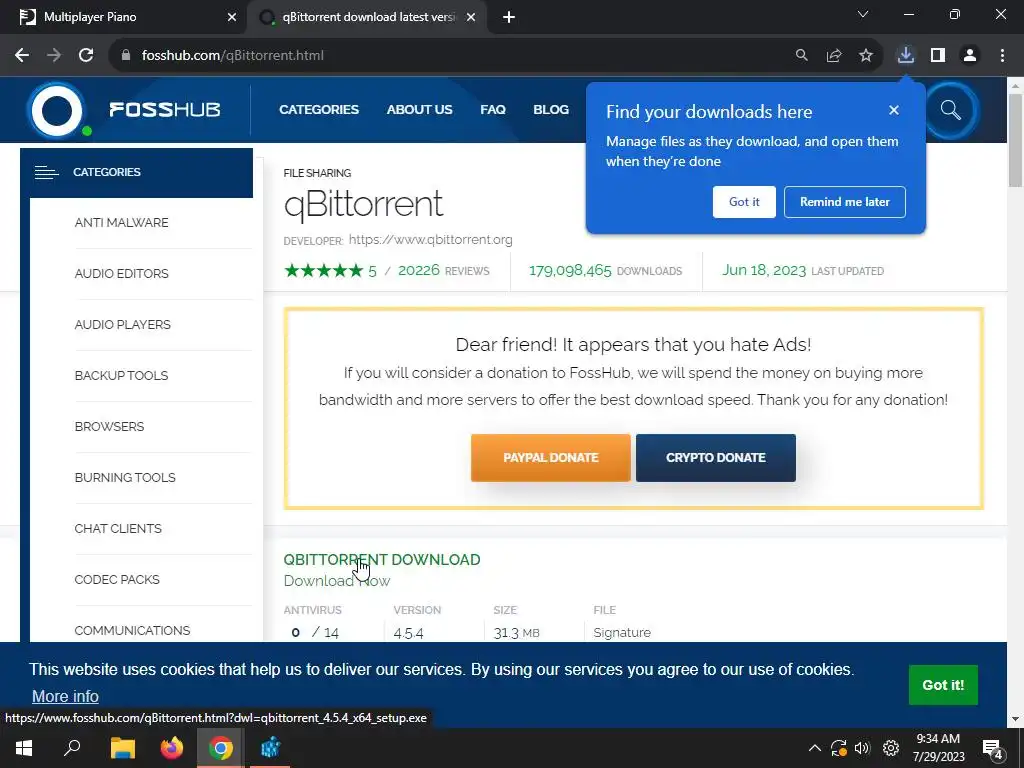1024x768 pixels.
Task: Click the zoom magnifier icon in address bar
Action: (801, 56)
